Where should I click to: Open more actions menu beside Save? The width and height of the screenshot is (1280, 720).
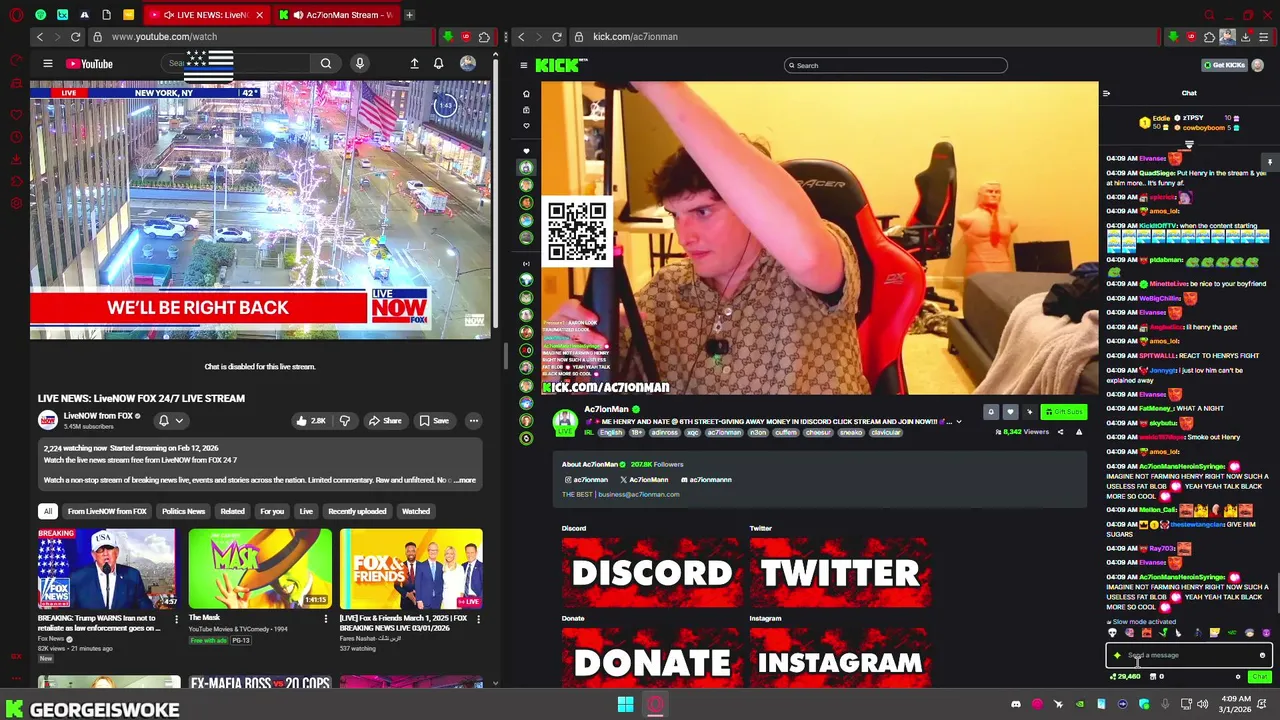point(474,421)
